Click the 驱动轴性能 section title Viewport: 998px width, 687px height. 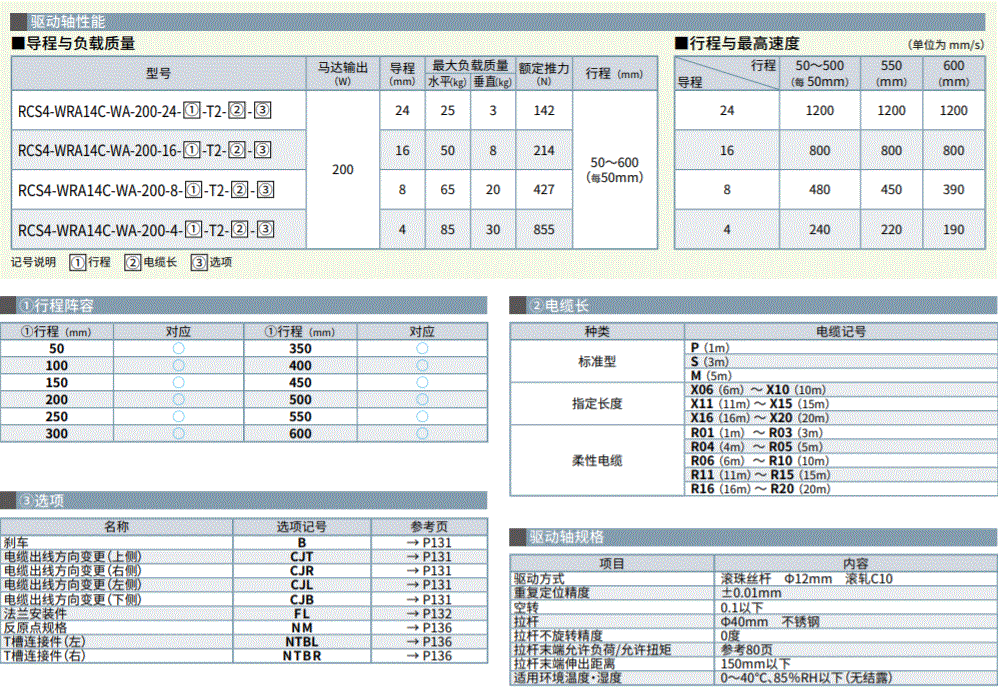point(68,22)
